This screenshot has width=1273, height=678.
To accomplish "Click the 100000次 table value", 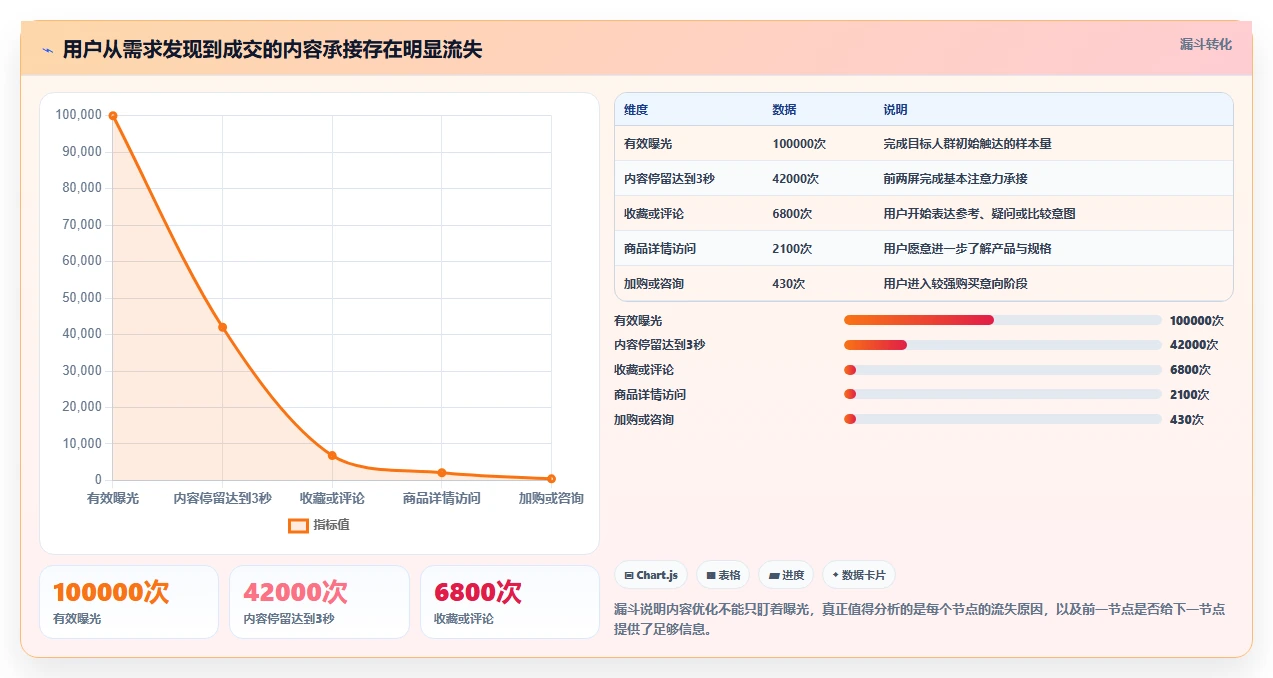I will coord(799,144).
